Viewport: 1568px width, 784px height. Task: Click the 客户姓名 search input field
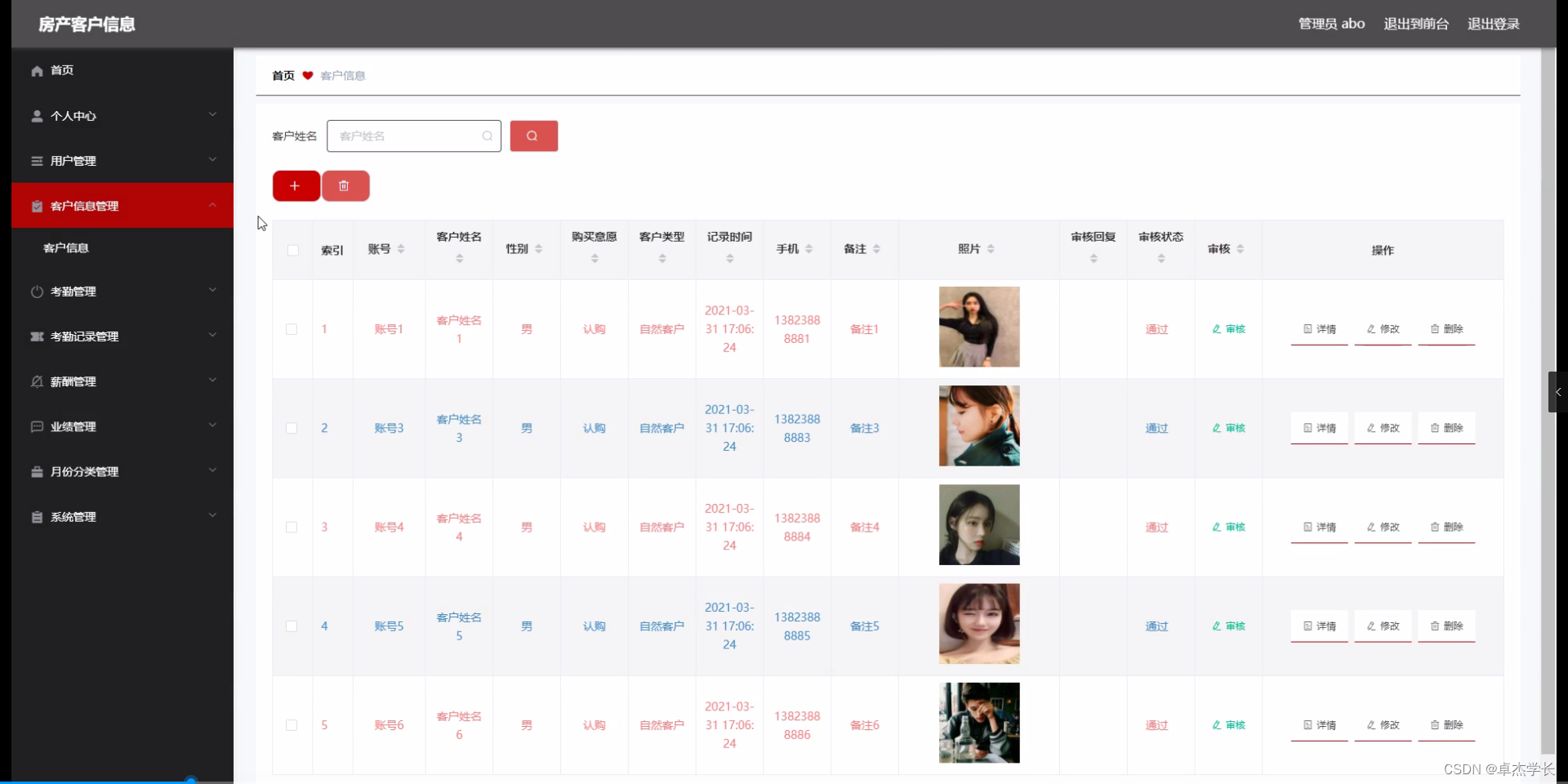pyautogui.click(x=414, y=136)
